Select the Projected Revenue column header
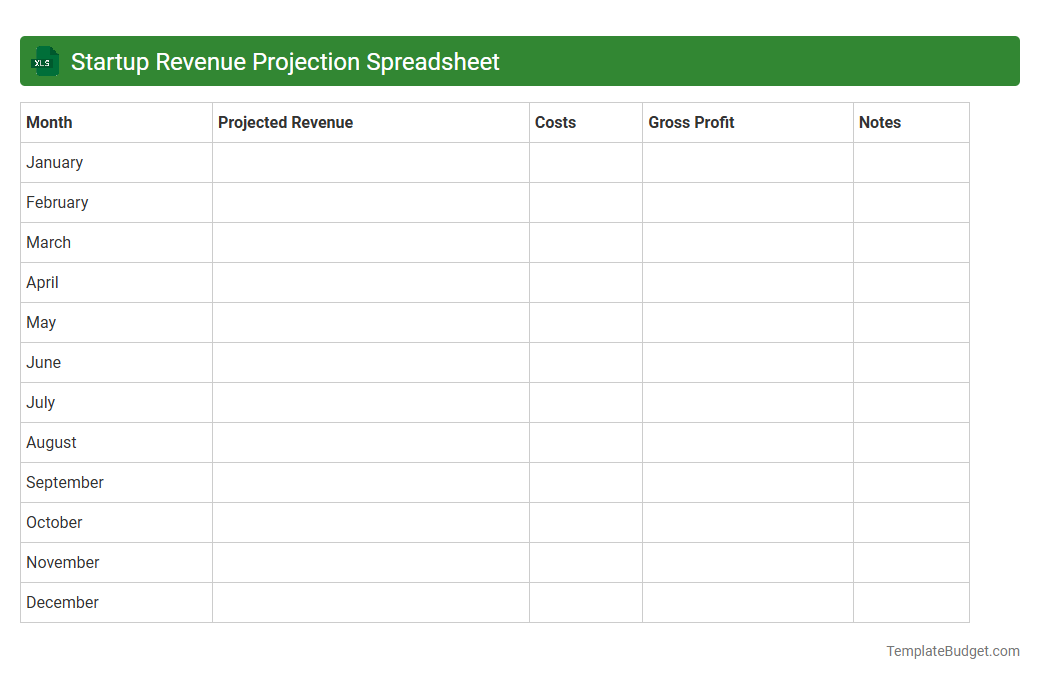The image size is (1040, 680). click(284, 122)
